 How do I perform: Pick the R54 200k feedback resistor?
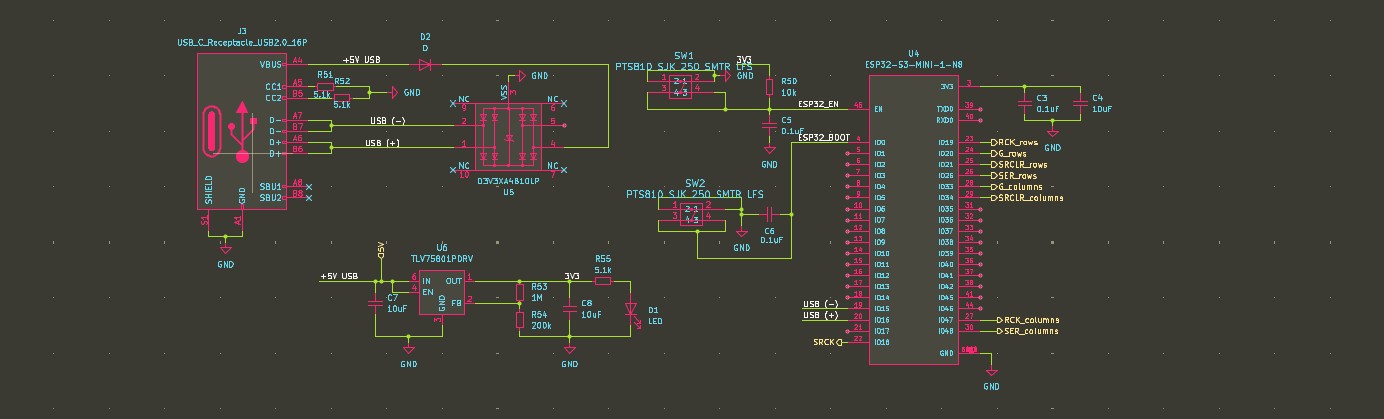(520, 319)
